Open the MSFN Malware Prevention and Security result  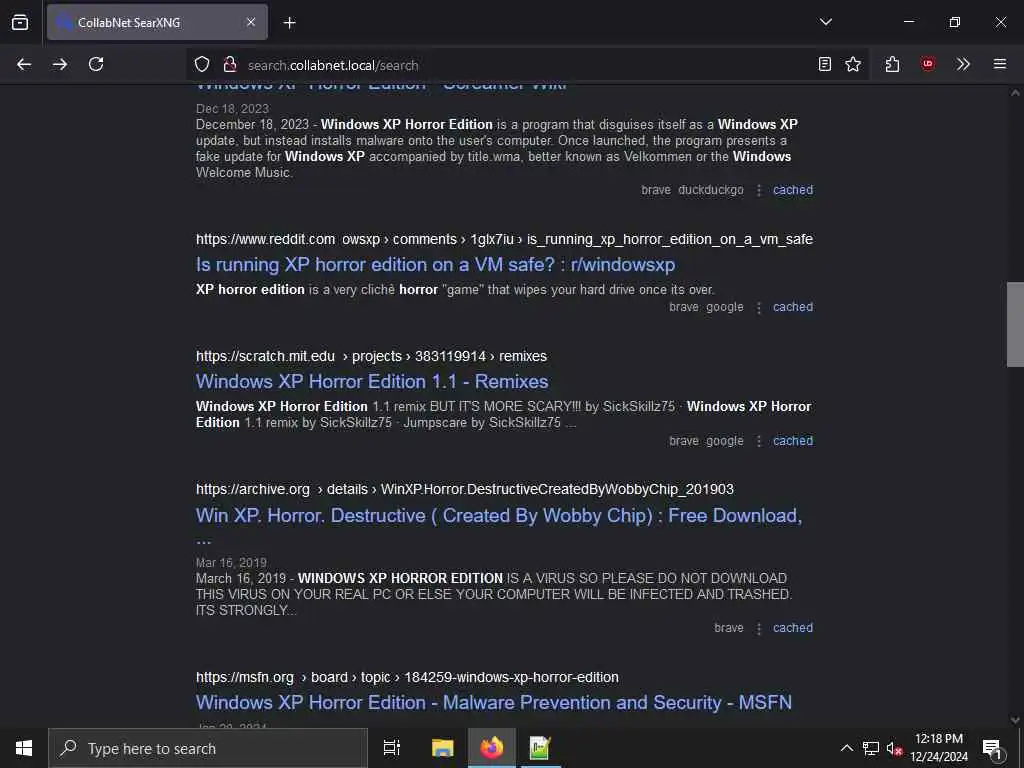tap(494, 703)
